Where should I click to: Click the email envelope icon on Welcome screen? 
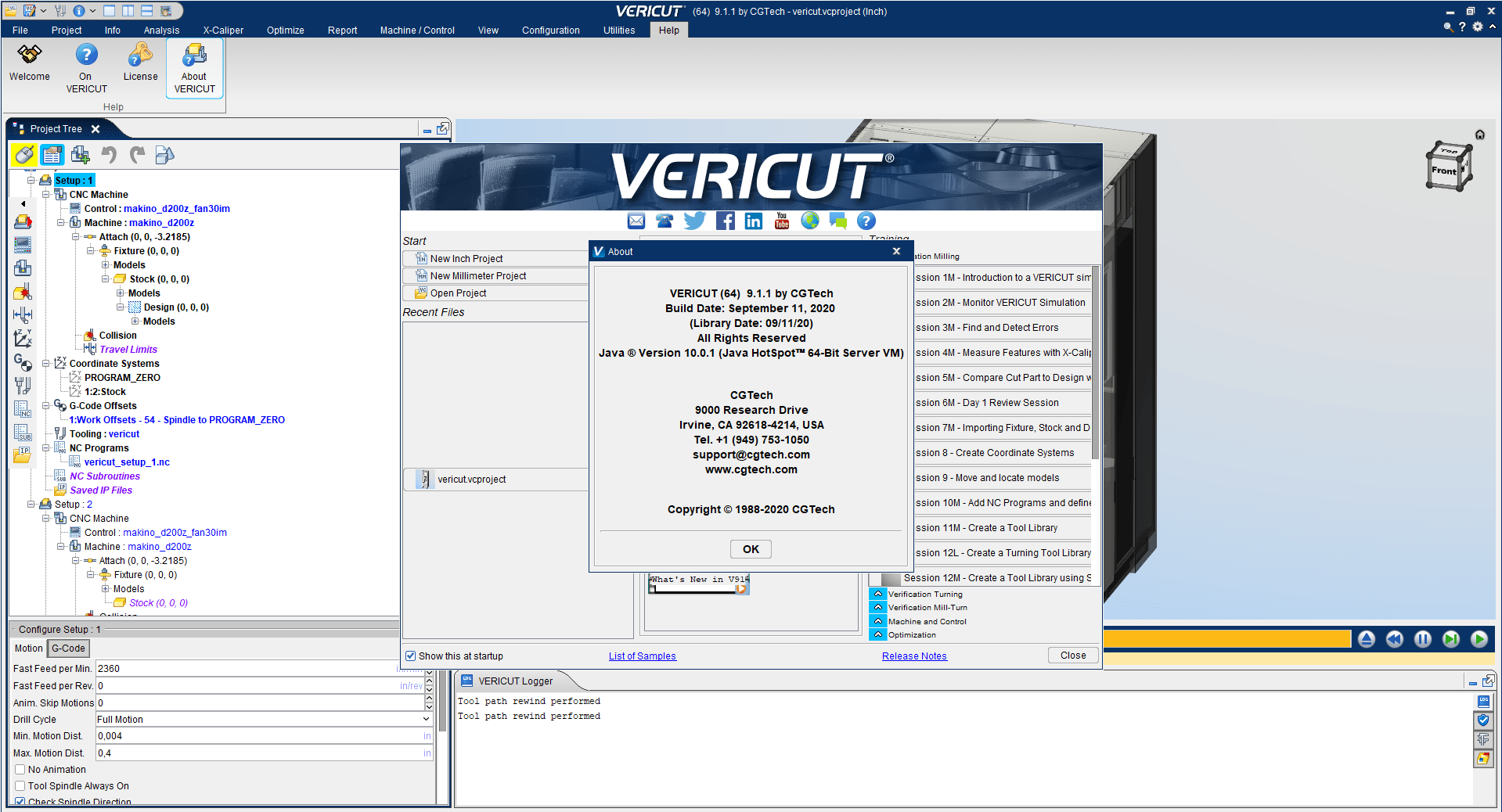coord(636,221)
